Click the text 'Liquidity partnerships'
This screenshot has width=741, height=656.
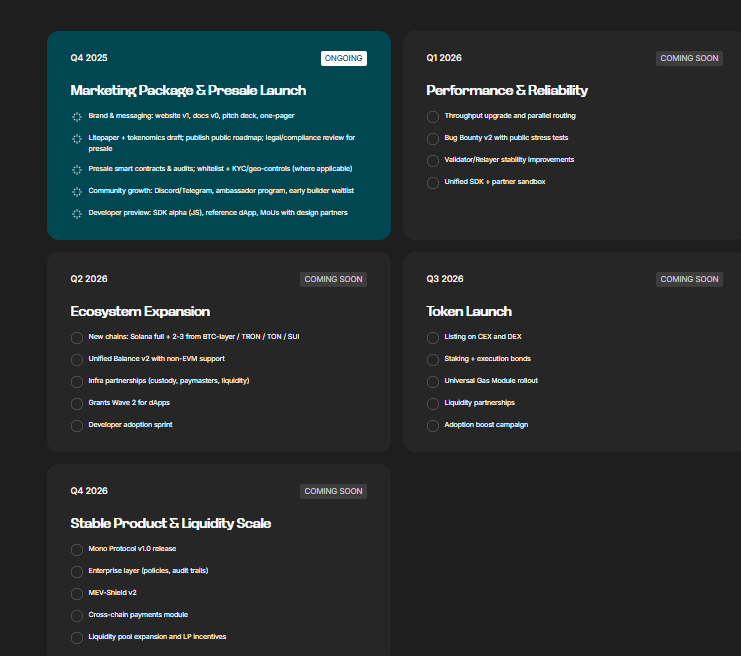(480, 403)
